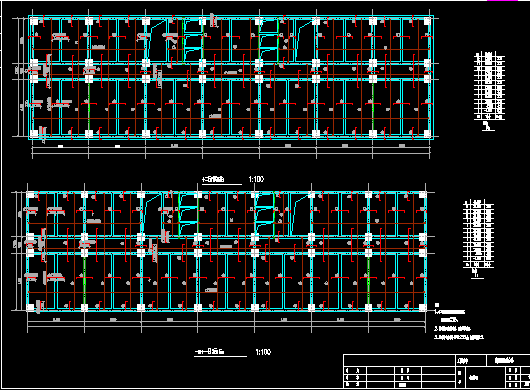The width and height of the screenshot is (530, 390).
Task: Click the numbered notes block beside the lower plan
Action: tap(459, 322)
